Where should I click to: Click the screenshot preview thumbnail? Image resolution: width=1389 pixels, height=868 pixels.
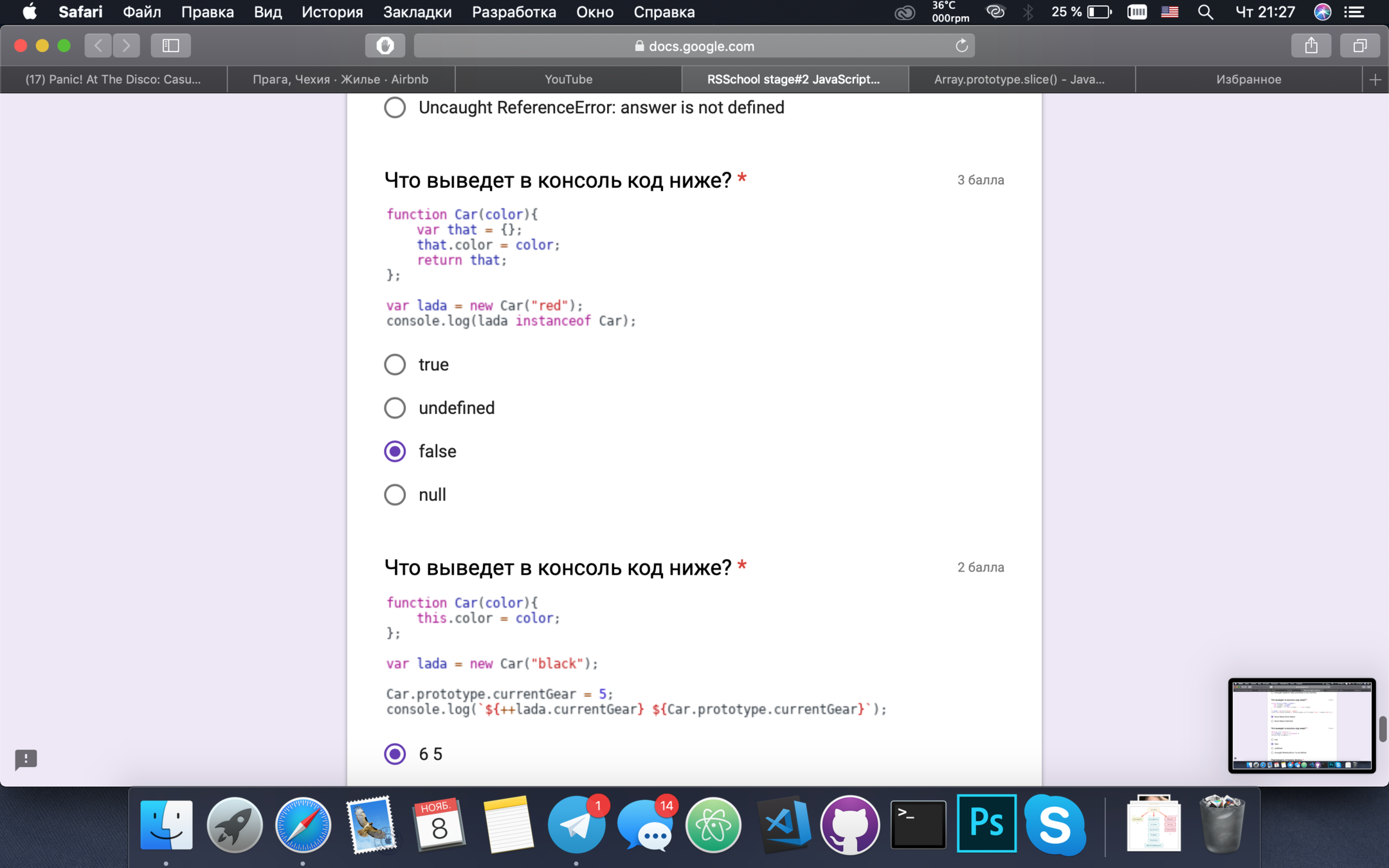1302,725
